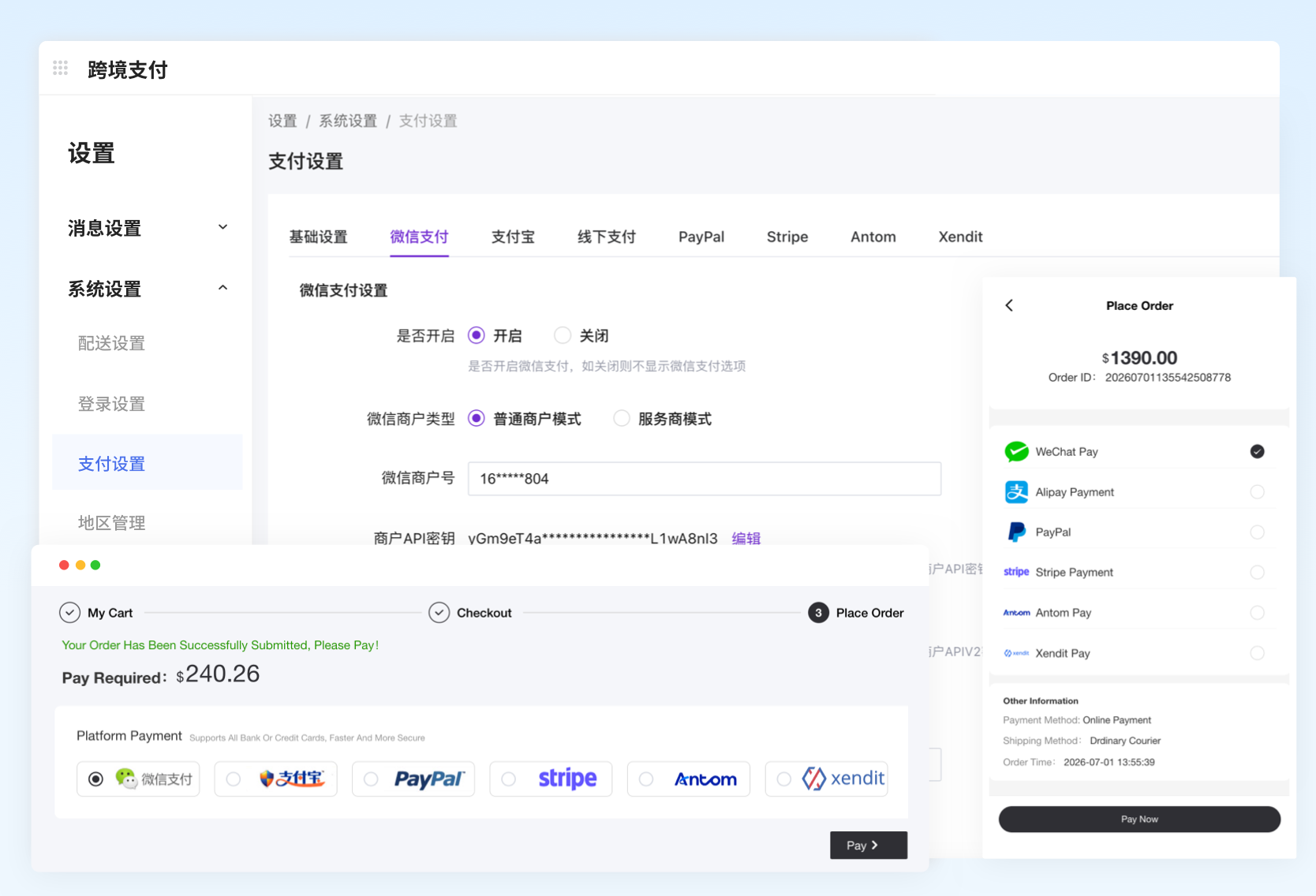Switch to the 支付宝 tab
The image size is (1316, 896).
pyautogui.click(x=513, y=237)
